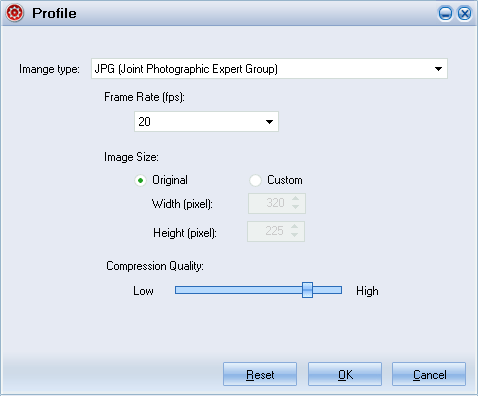The height and width of the screenshot is (396, 478).
Task: Click the Frame Rate value 20
Action: pos(144,122)
